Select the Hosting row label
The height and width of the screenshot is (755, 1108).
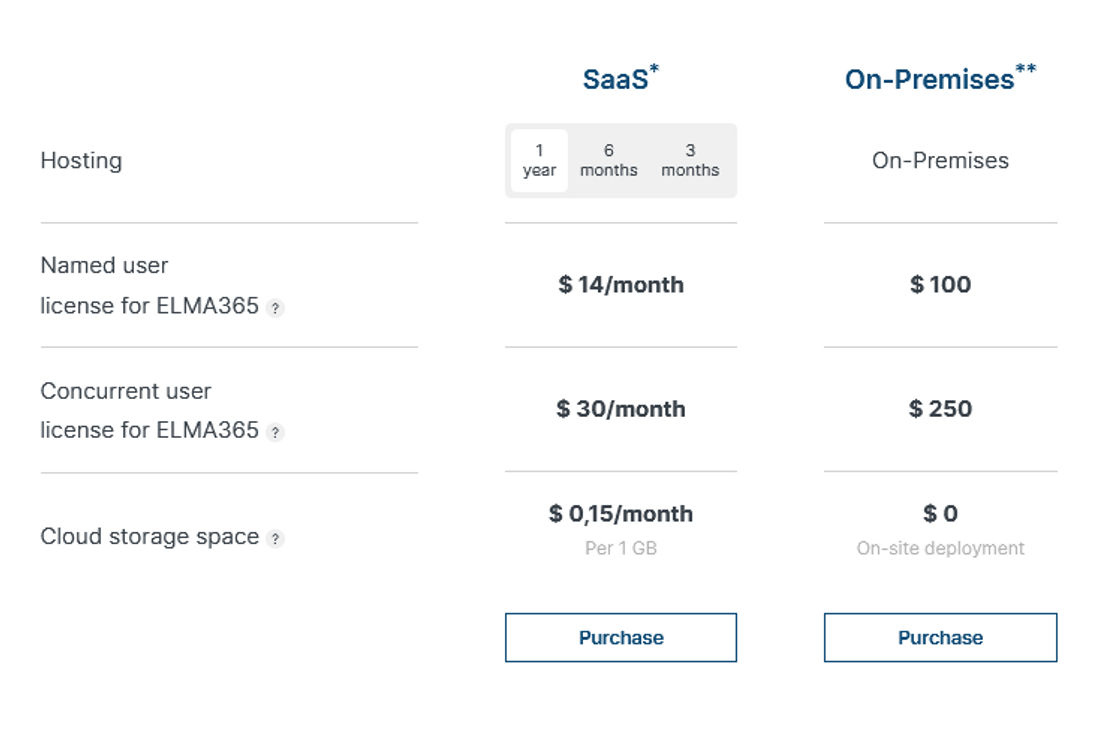[81, 161]
